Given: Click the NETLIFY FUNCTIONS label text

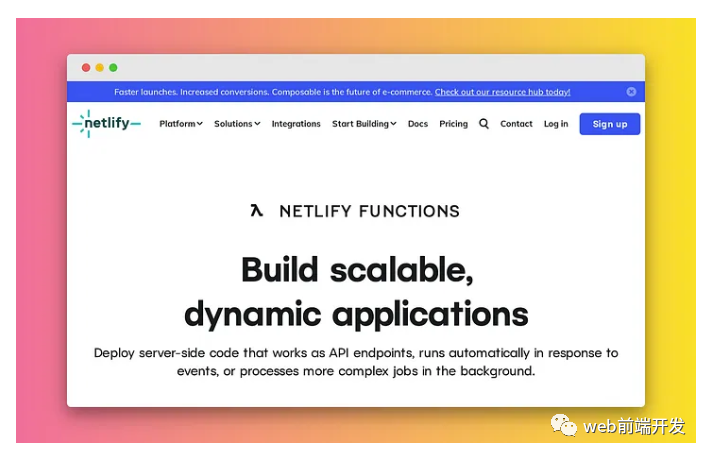Looking at the screenshot, I should tap(369, 211).
